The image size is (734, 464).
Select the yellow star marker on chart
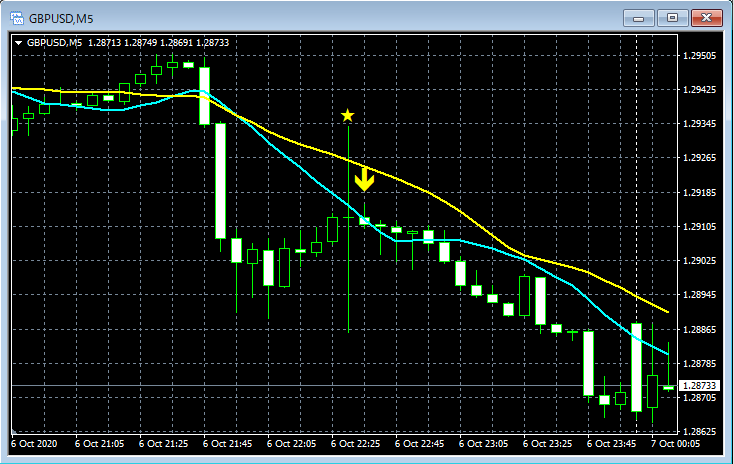point(347,115)
